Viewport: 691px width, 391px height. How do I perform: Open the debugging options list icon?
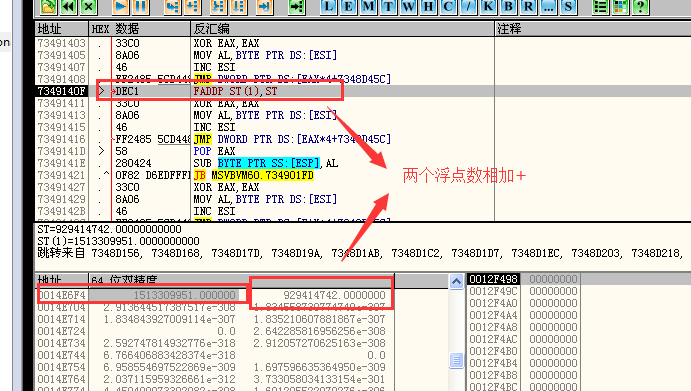(x=600, y=7)
